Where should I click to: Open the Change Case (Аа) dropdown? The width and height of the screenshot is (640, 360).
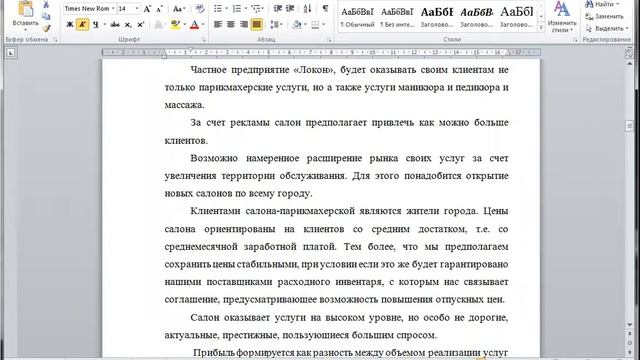tap(179, 9)
